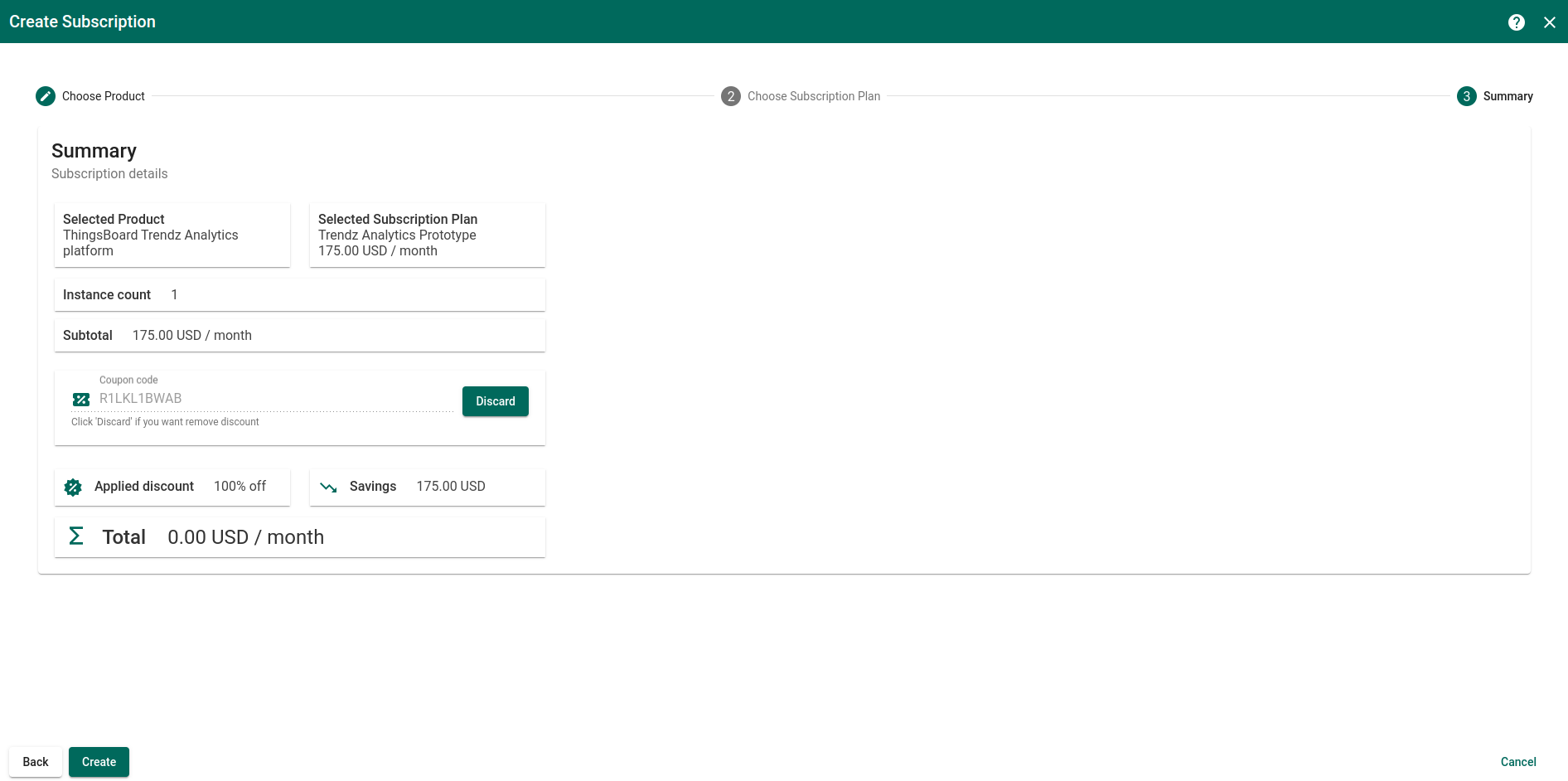This screenshot has width=1568, height=781.
Task: Click the step 2 circle icon
Action: [x=730, y=96]
